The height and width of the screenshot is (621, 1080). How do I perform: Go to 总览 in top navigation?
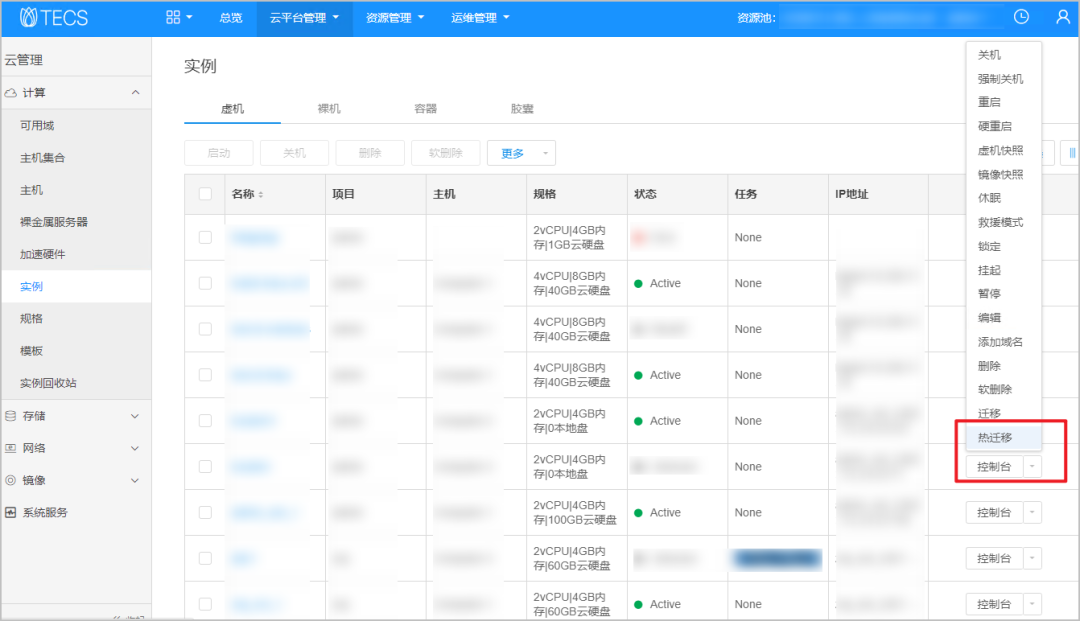pyautogui.click(x=231, y=18)
